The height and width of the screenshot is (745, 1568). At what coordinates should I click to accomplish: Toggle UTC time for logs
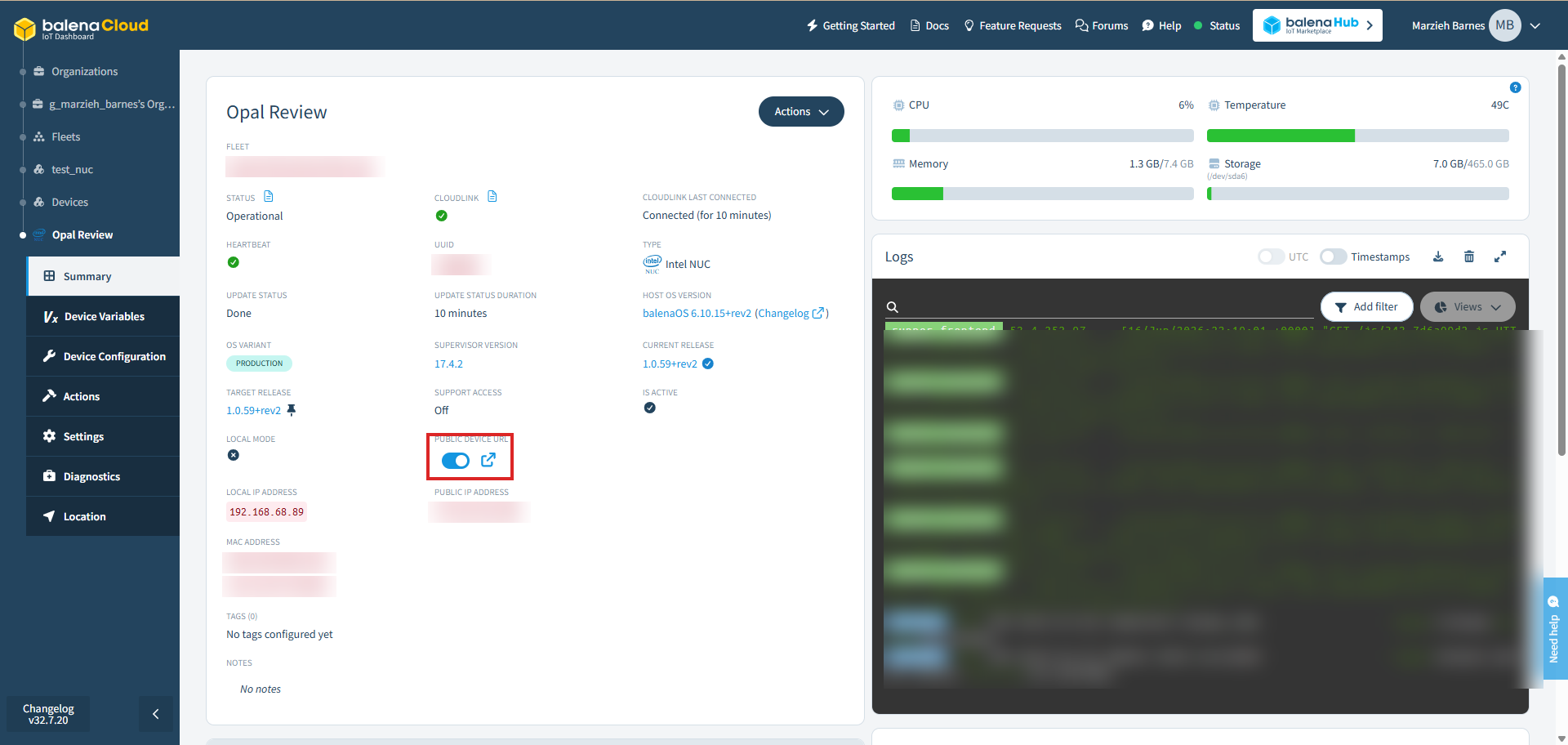[1271, 257]
